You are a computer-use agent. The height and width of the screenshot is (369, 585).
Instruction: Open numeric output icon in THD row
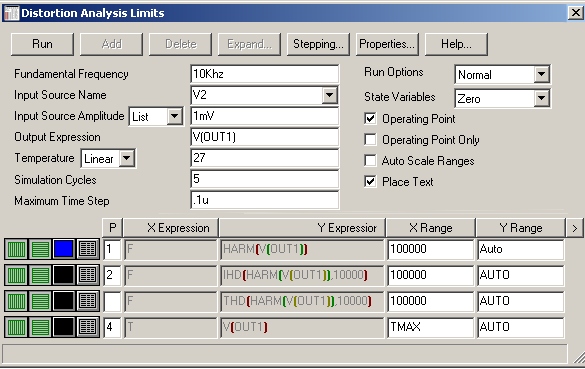click(88, 301)
